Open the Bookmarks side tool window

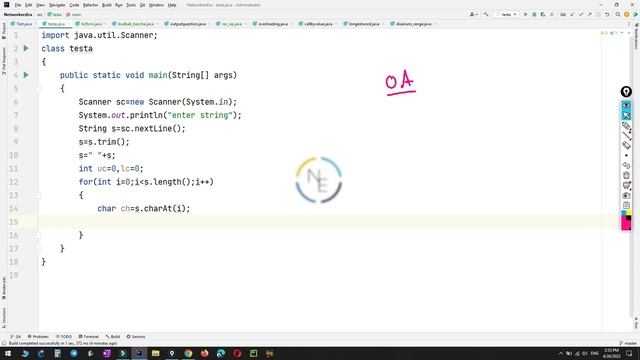click(x=4, y=287)
